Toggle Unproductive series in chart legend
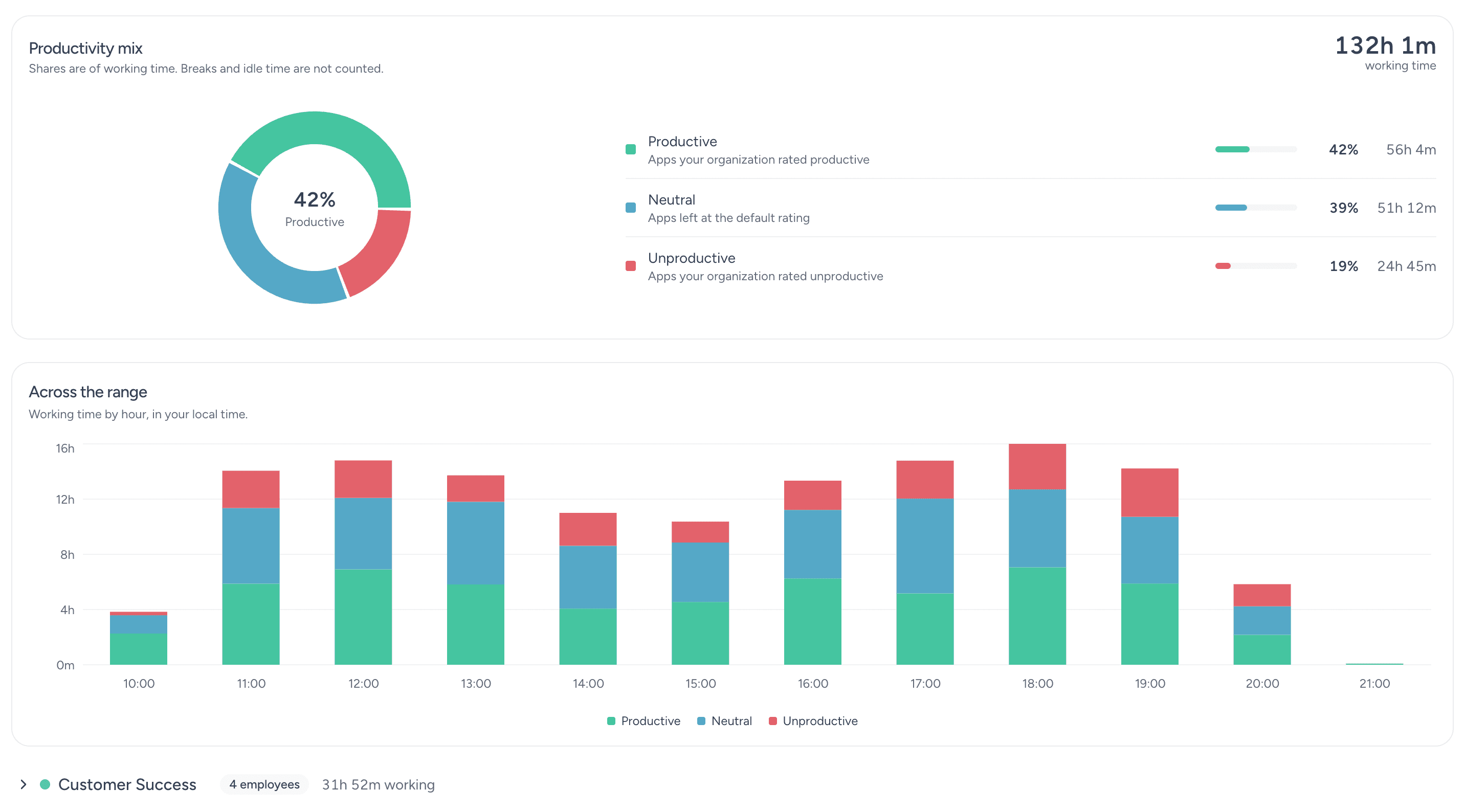This screenshot has height=812, width=1465. [813, 720]
